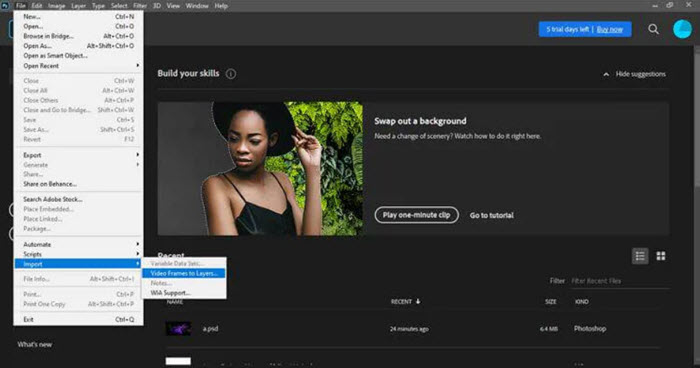This screenshot has height=368, width=700.
Task: Open the Select menu
Action: tap(119, 6)
